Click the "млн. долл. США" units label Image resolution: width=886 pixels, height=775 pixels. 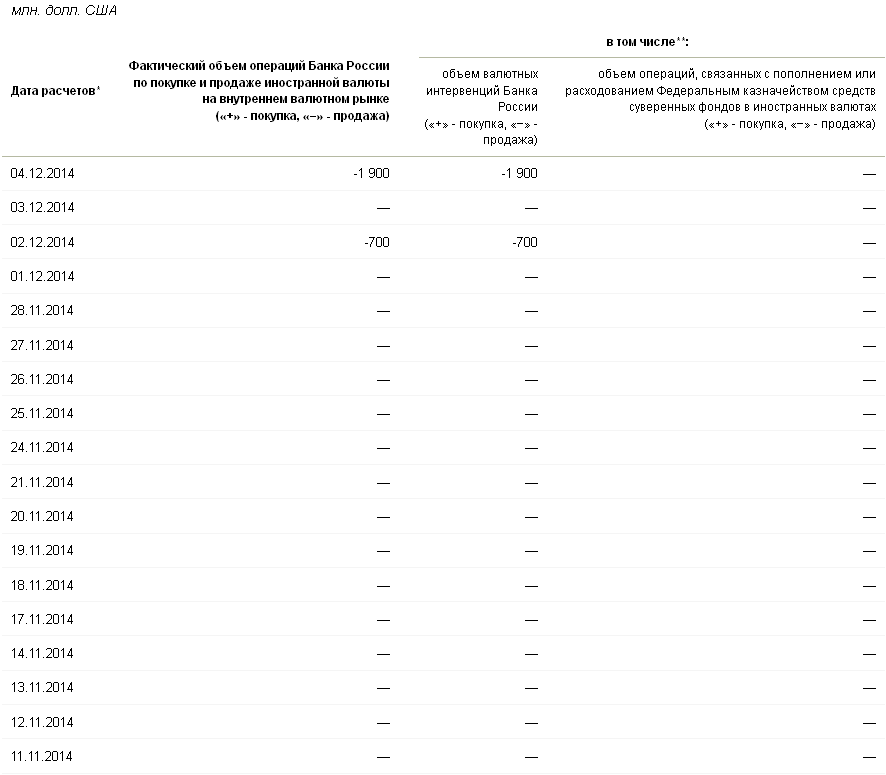tap(62, 11)
